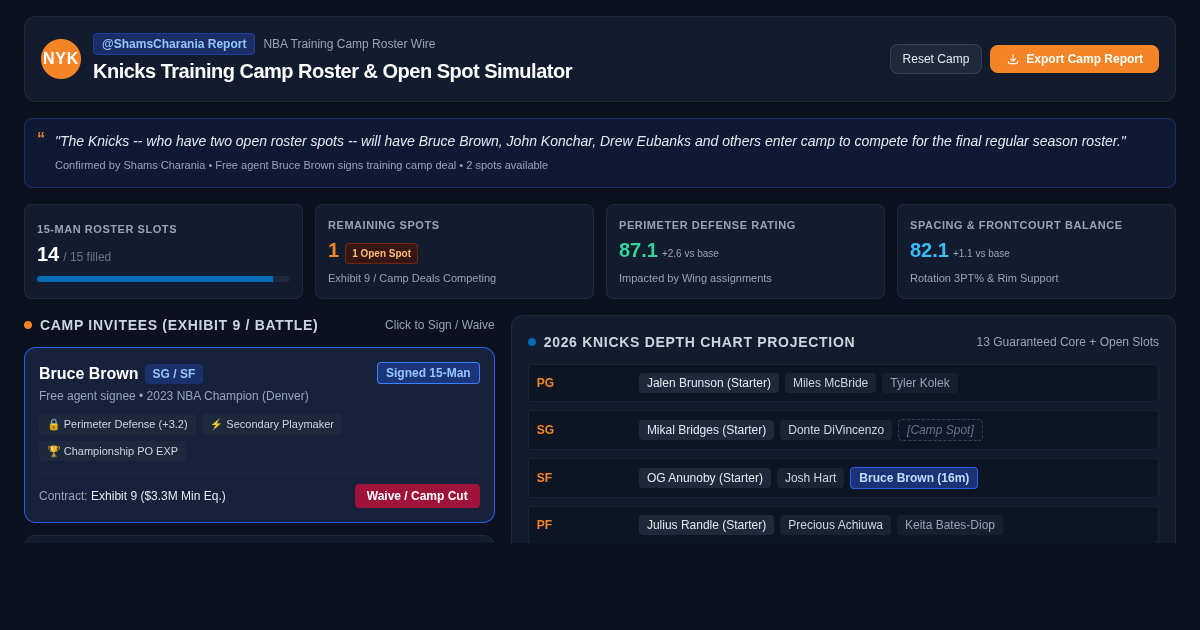Screen dimensions: 1200x630
Task: Click the empty [Camp Spot] slot in SG row
Action: (940, 430)
